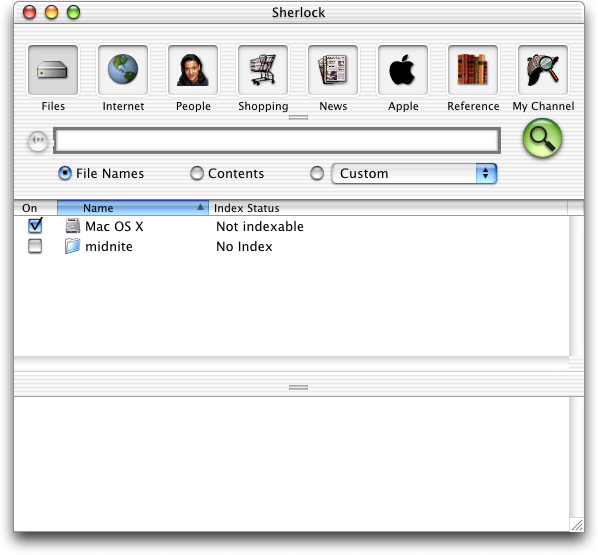Open the Custom criteria popup menu

click(414, 174)
